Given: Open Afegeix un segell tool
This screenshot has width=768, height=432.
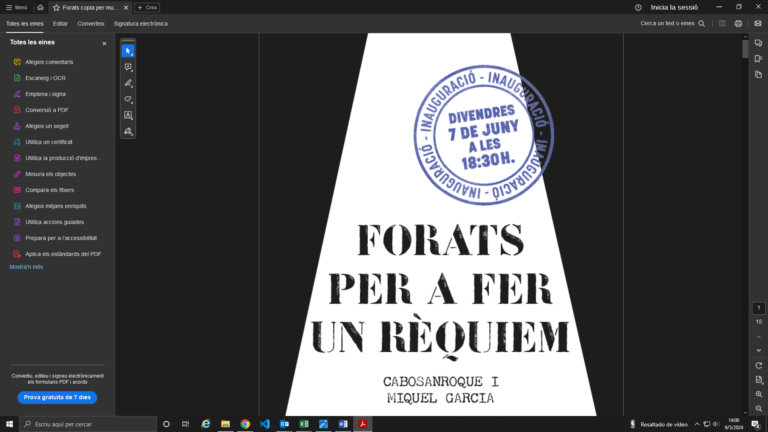Looking at the screenshot, I should coord(47,126).
